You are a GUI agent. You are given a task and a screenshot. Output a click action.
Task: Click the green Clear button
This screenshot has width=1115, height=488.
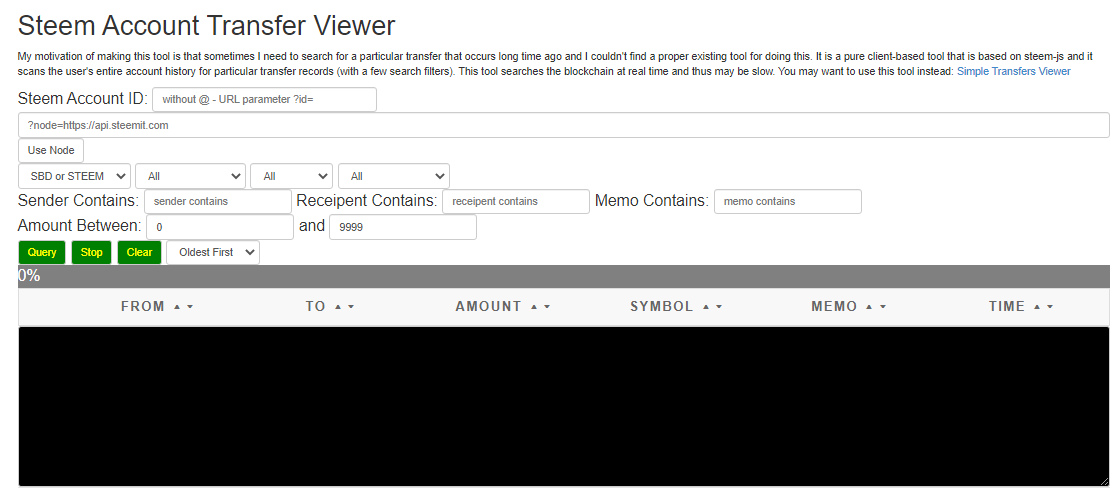139,253
